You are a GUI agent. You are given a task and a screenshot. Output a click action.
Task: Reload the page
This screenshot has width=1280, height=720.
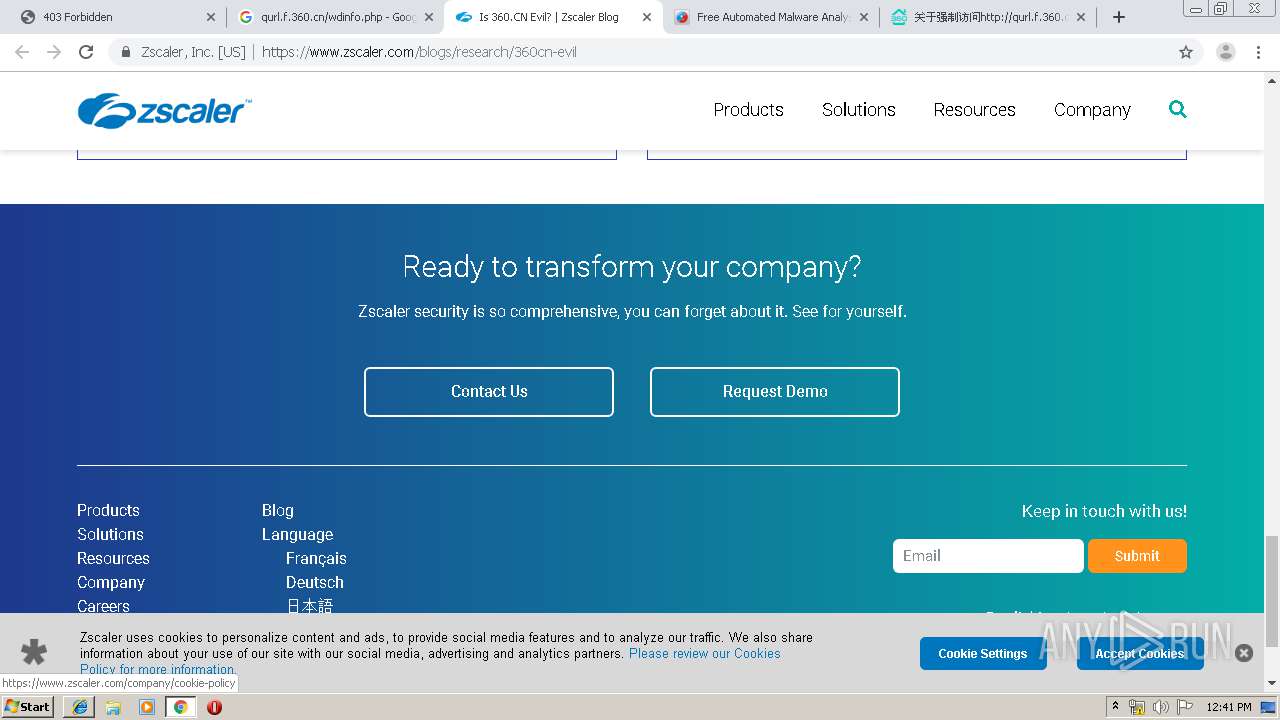[x=86, y=52]
